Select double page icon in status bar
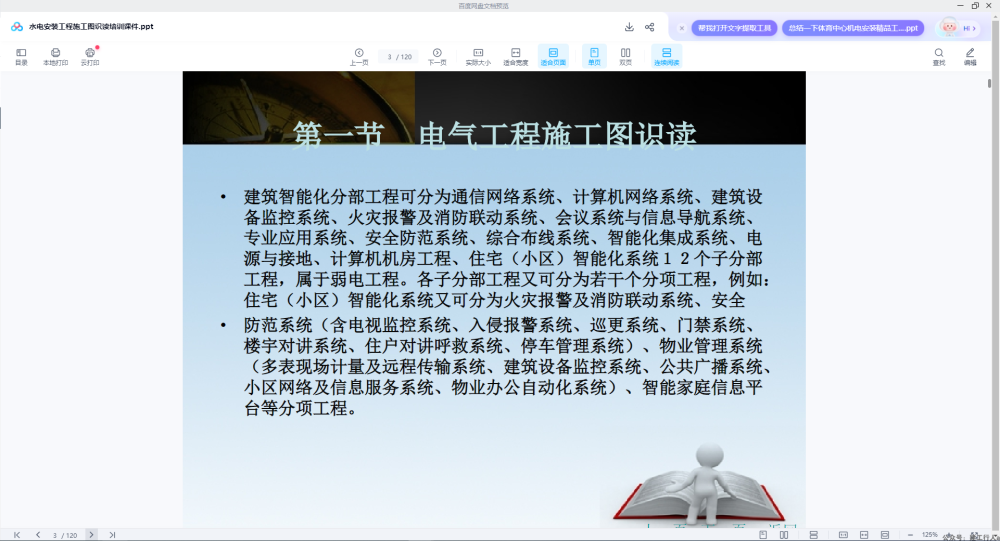1000x541 pixels. pyautogui.click(x=784, y=535)
